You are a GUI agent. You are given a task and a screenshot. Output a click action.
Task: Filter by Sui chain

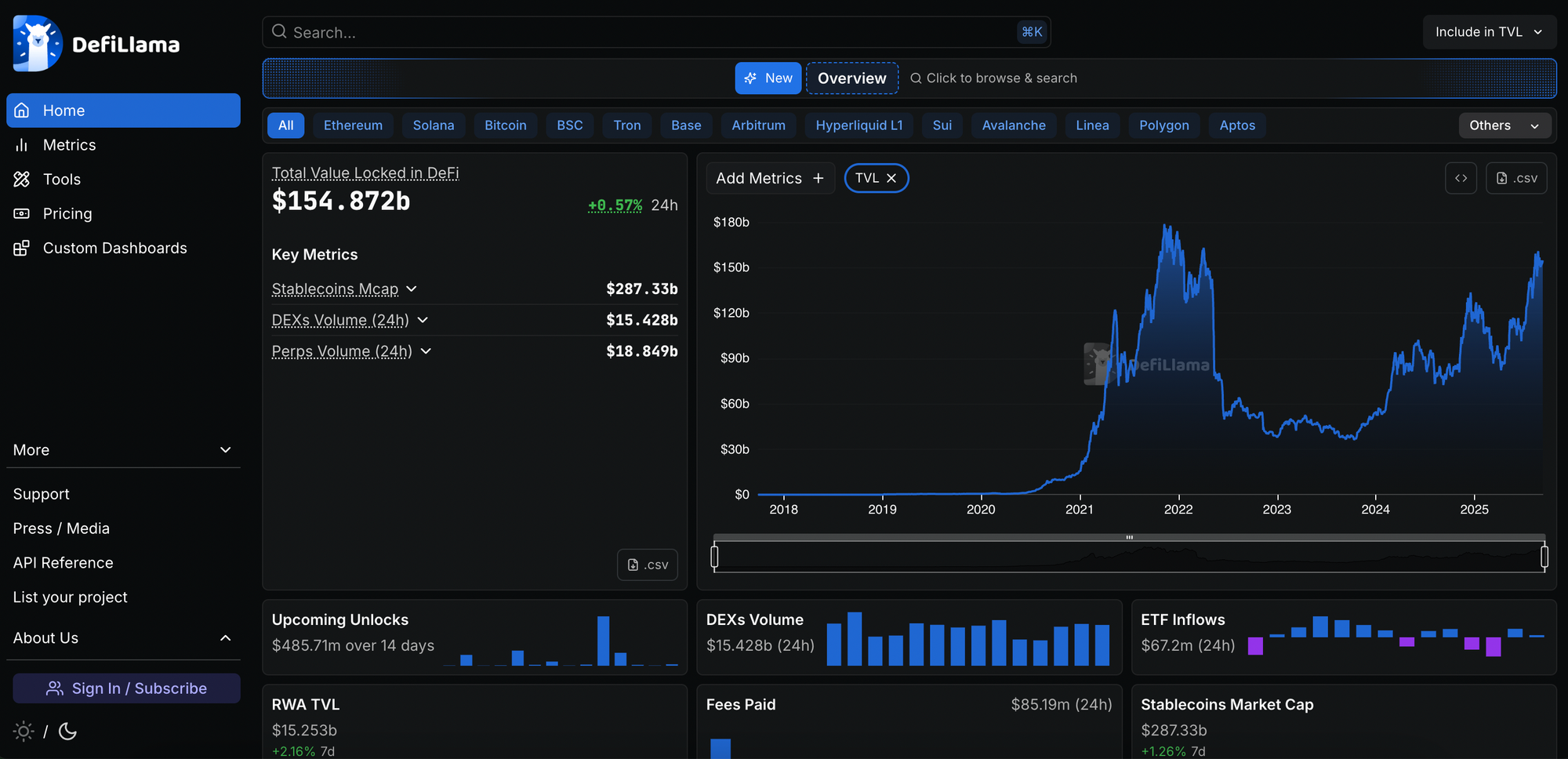942,125
